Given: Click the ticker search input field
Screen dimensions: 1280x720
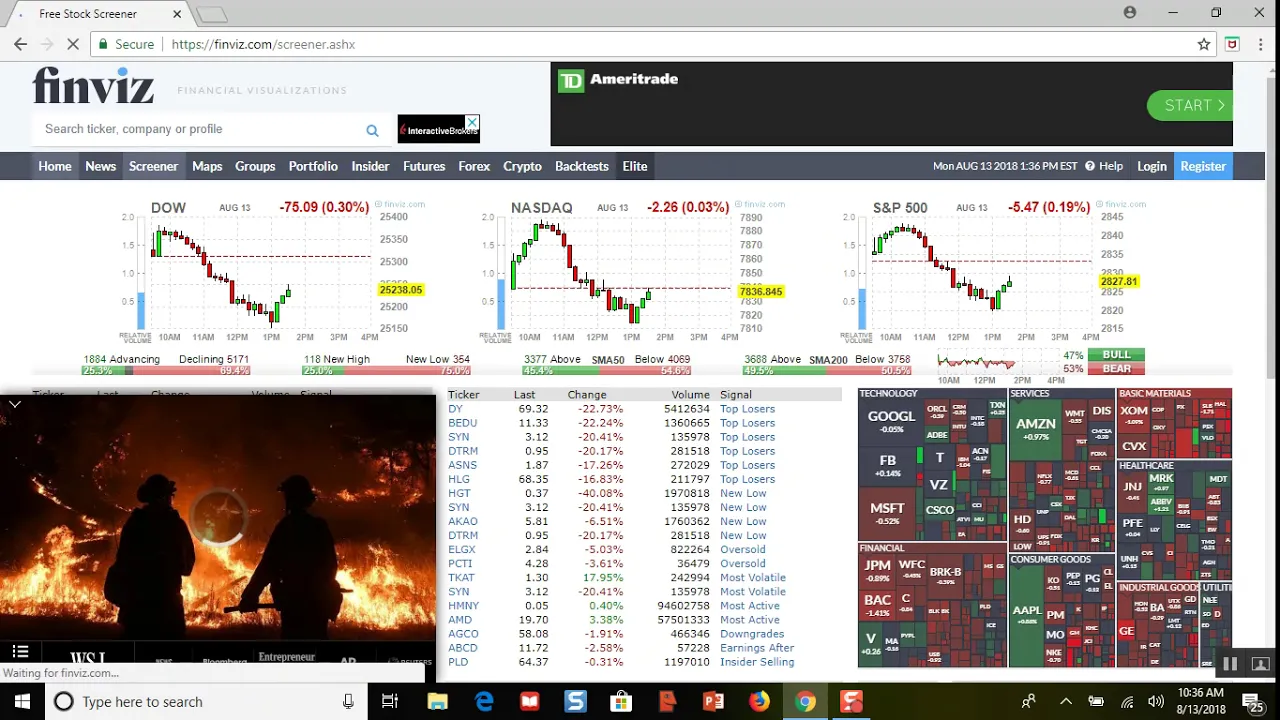Looking at the screenshot, I should point(200,129).
